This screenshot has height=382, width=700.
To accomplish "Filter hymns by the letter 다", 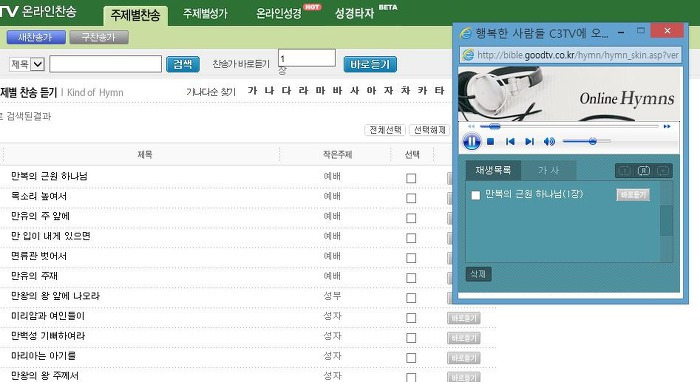I will point(286,91).
